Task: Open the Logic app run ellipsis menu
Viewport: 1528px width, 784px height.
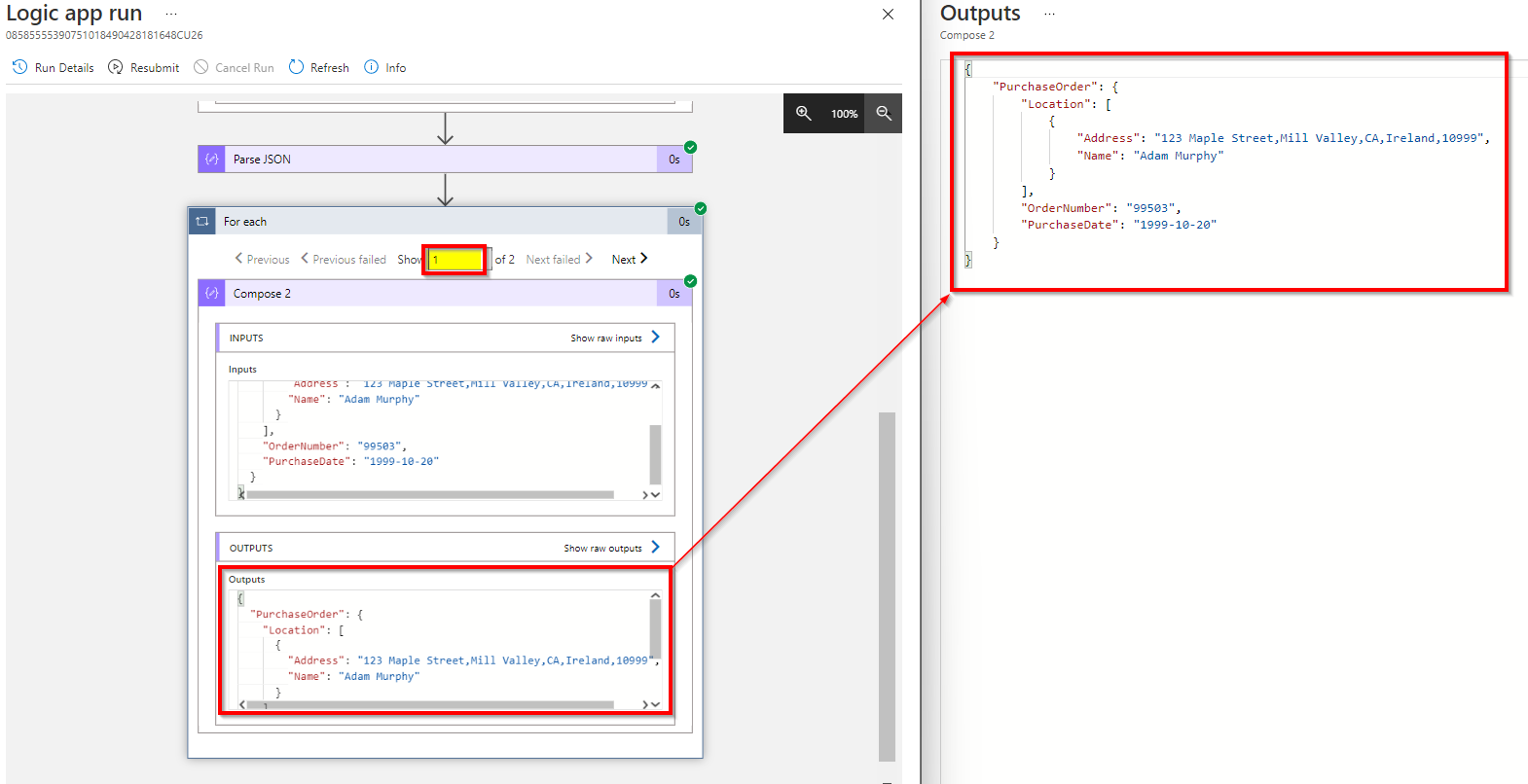Action: pyautogui.click(x=171, y=15)
